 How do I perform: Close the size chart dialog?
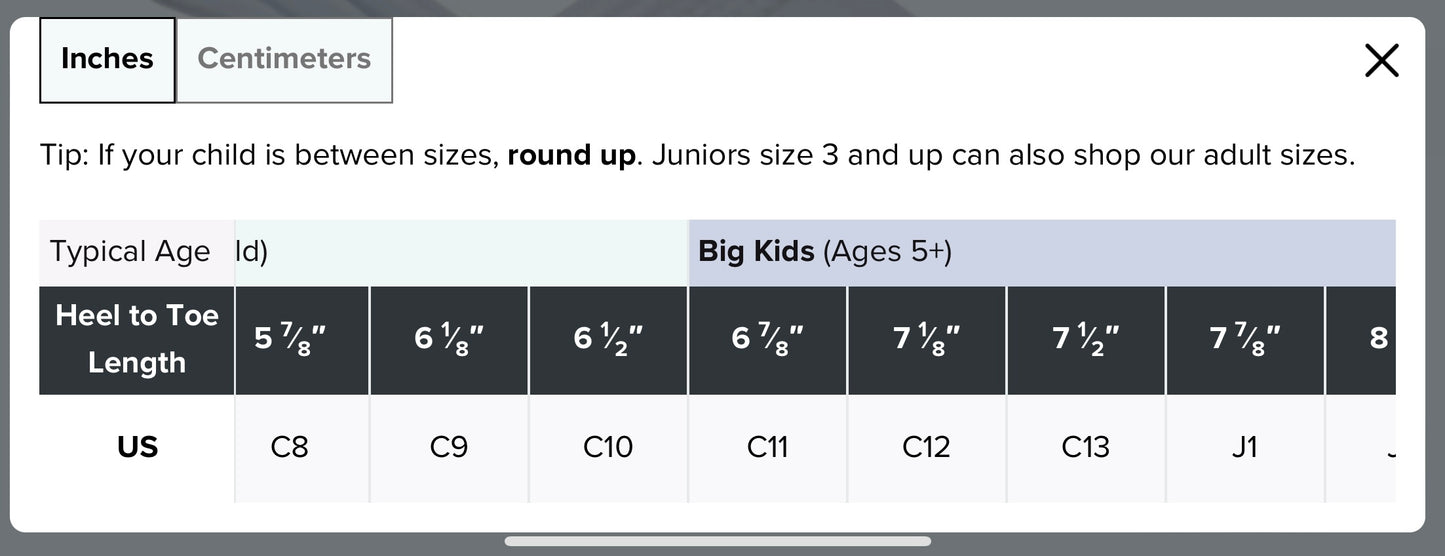tap(1381, 61)
